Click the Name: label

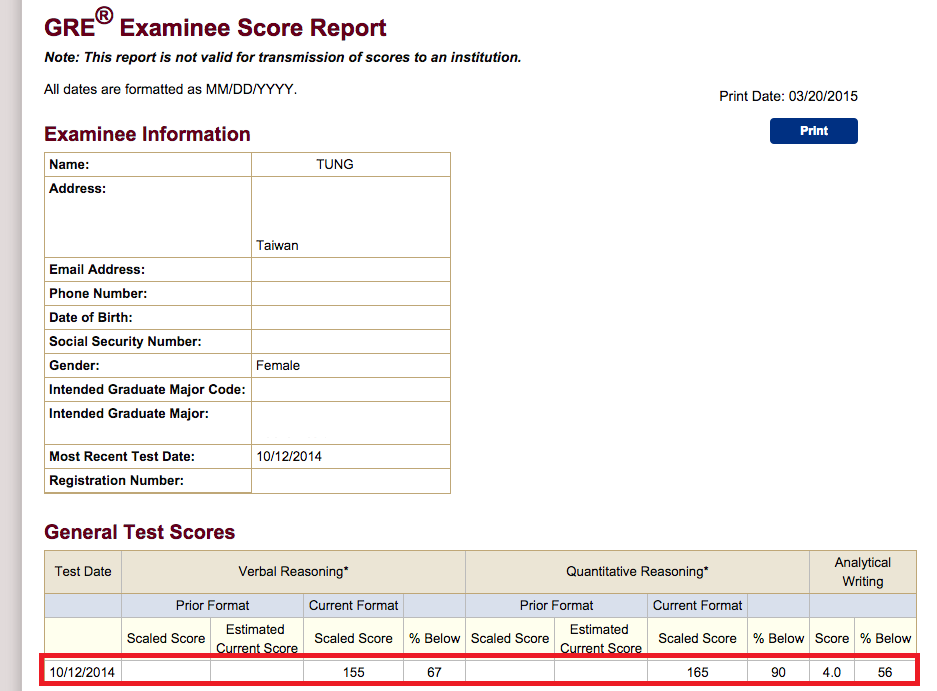click(69, 164)
